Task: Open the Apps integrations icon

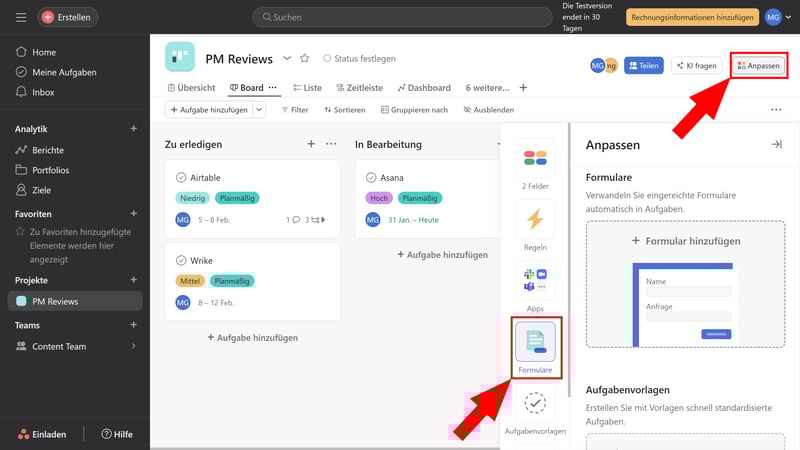Action: tap(535, 280)
